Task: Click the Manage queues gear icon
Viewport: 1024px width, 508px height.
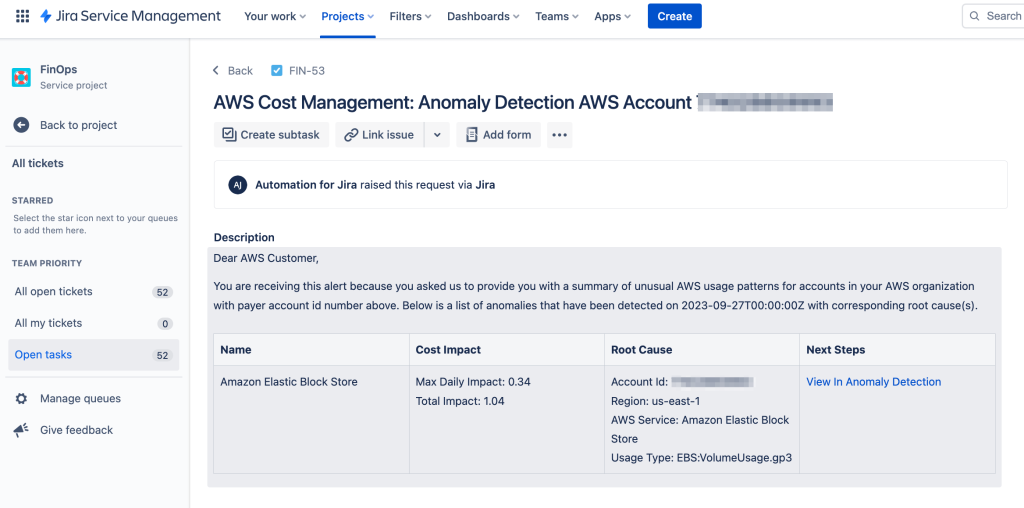Action: pyautogui.click(x=21, y=398)
